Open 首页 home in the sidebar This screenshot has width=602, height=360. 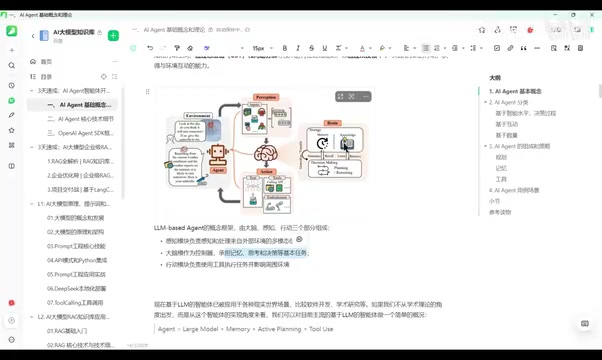click(x=46, y=61)
